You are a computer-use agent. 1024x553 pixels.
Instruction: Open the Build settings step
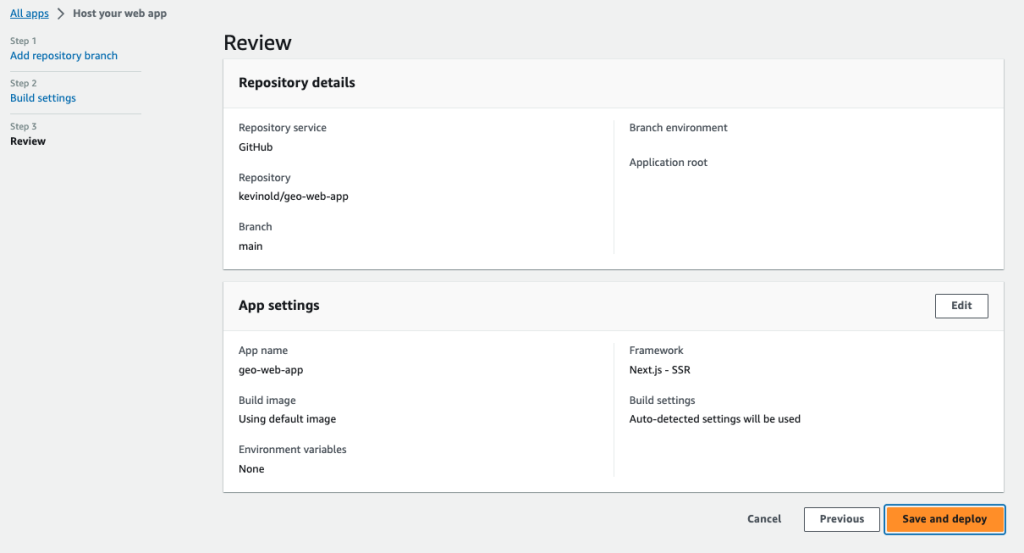click(43, 98)
